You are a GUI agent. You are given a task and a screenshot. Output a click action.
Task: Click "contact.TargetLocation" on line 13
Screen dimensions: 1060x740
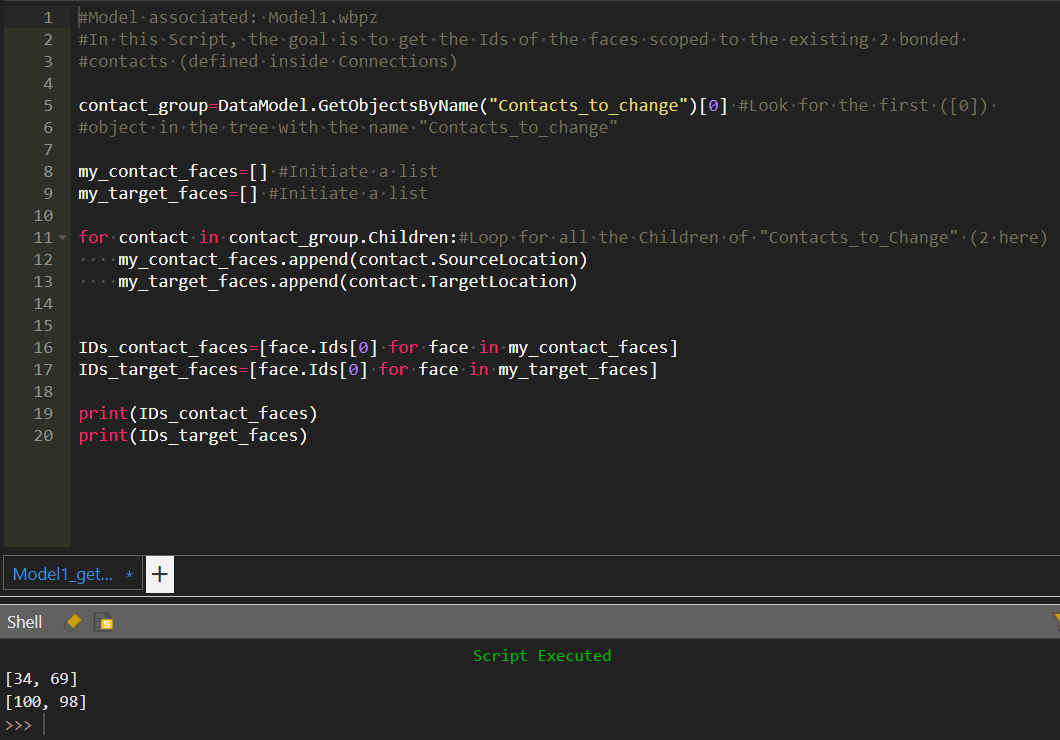pyautogui.click(x=458, y=282)
